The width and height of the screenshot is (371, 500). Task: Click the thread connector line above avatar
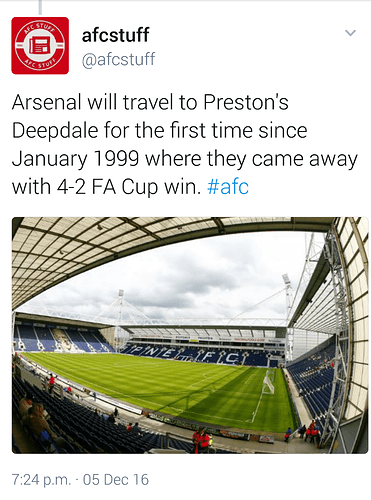[40, 7]
